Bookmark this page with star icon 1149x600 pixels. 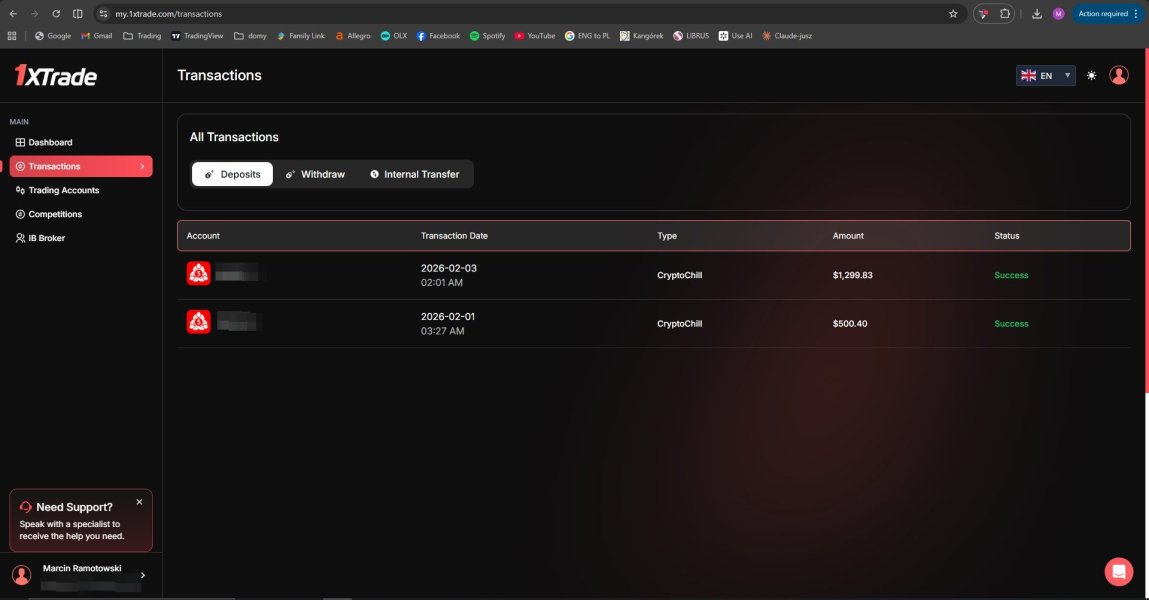[x=953, y=14]
